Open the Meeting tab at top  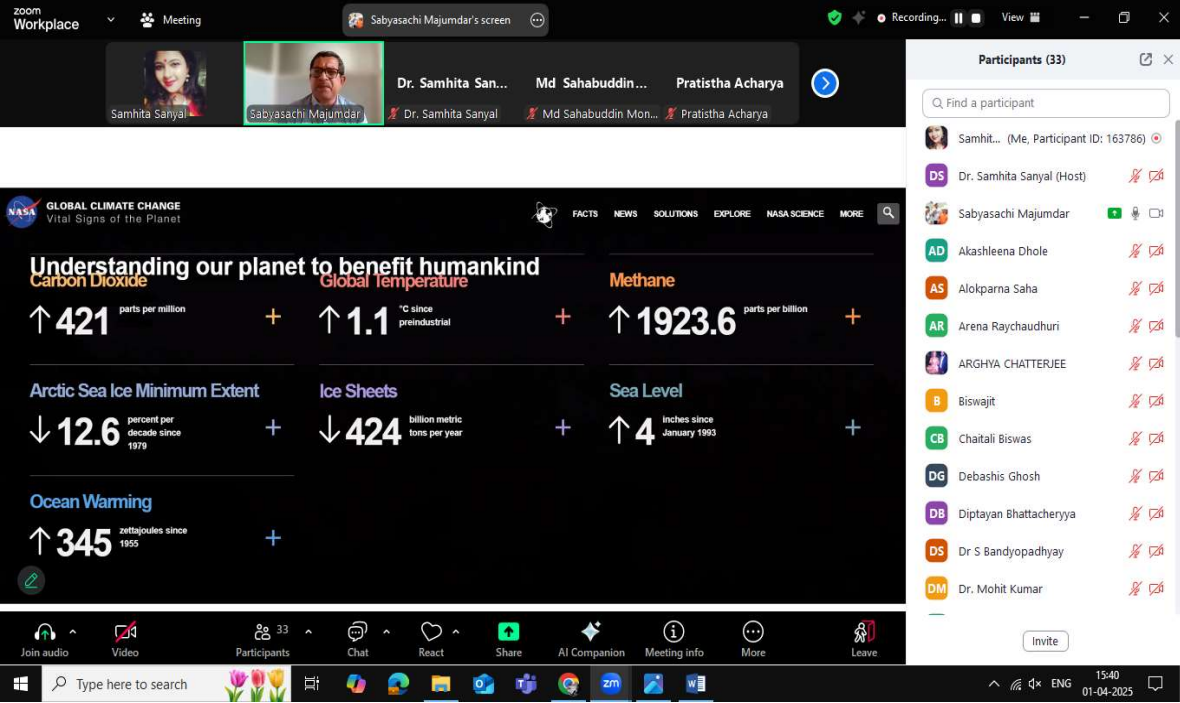pyautogui.click(x=171, y=20)
